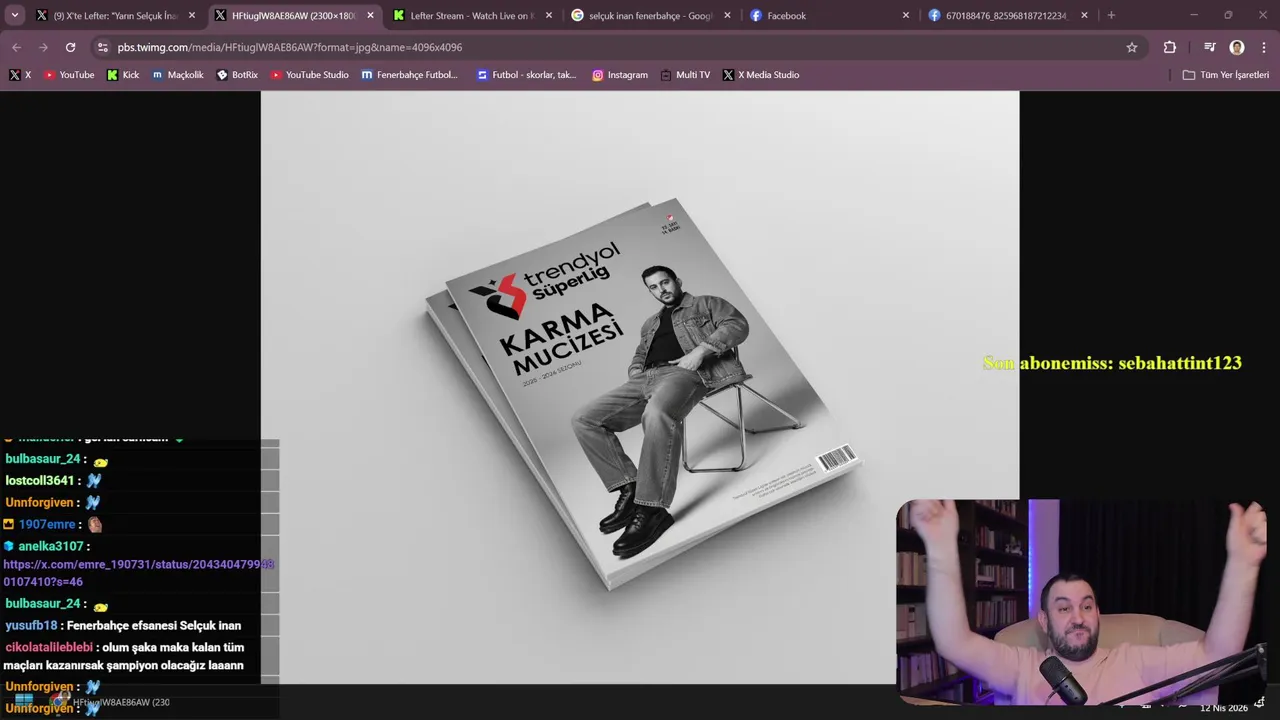This screenshot has width=1280, height=720.
Task: Click the pbs.twimg.com address bar
Action: tap(620, 47)
